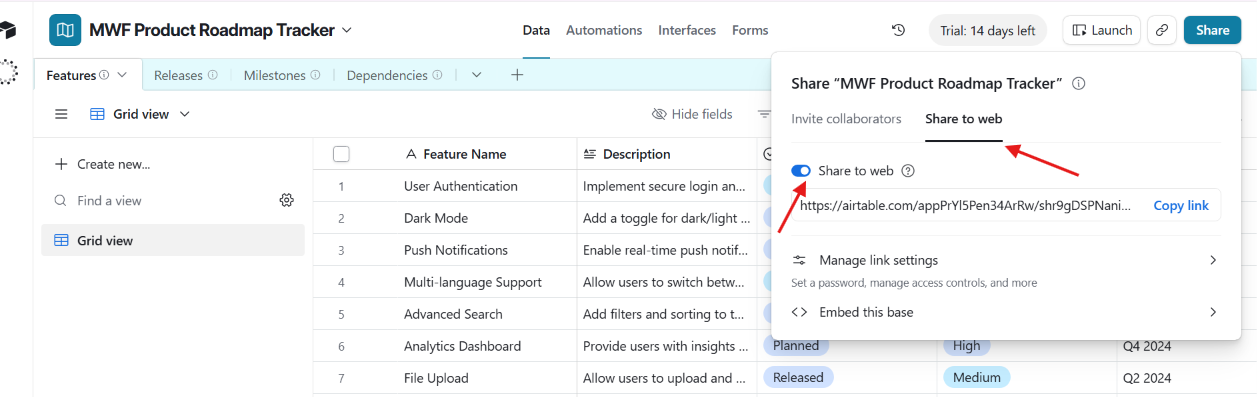The width and height of the screenshot is (1257, 397).
Task: Click the Medium priority tag in row 7
Action: tap(977, 378)
